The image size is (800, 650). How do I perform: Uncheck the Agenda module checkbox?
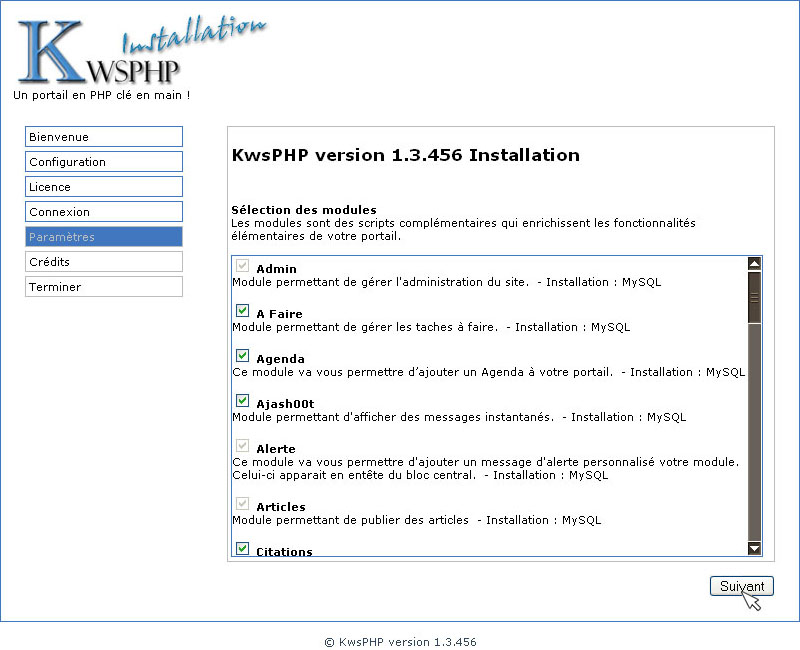point(242,355)
